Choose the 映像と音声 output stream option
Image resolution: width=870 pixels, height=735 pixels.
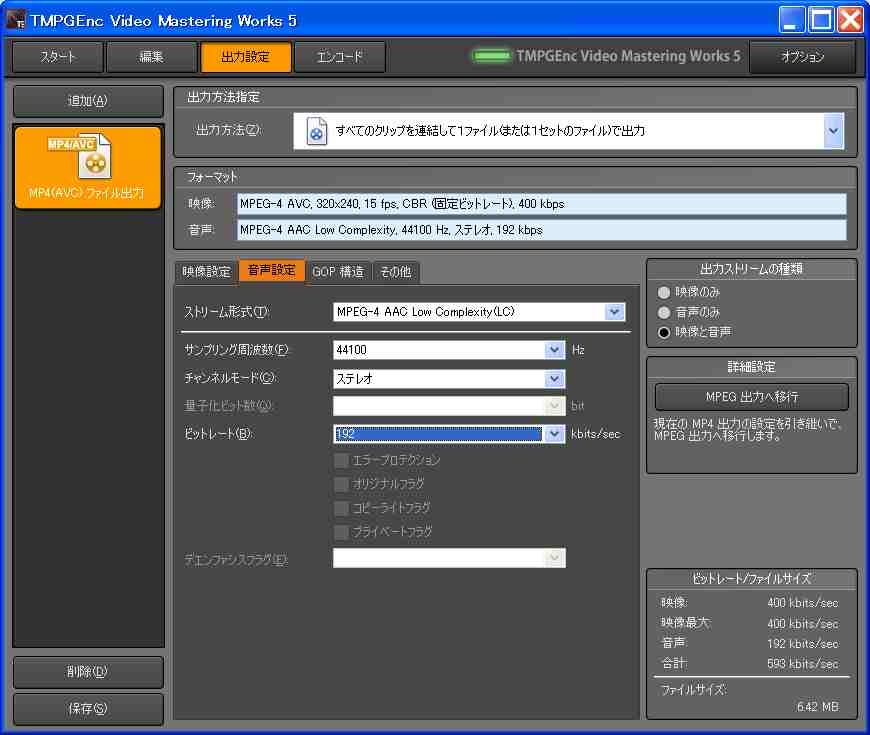(x=663, y=331)
